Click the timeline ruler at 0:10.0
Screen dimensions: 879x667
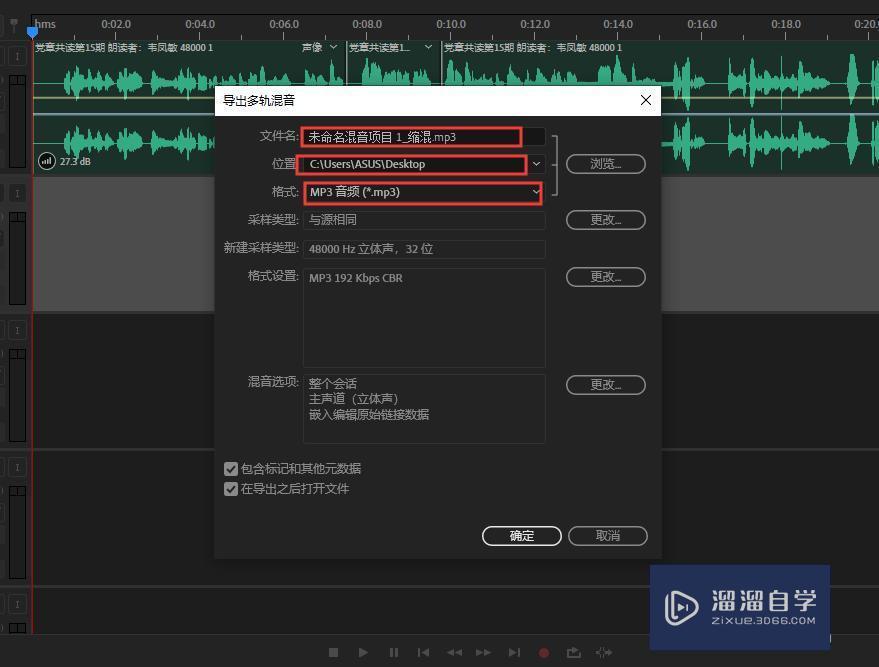(451, 24)
